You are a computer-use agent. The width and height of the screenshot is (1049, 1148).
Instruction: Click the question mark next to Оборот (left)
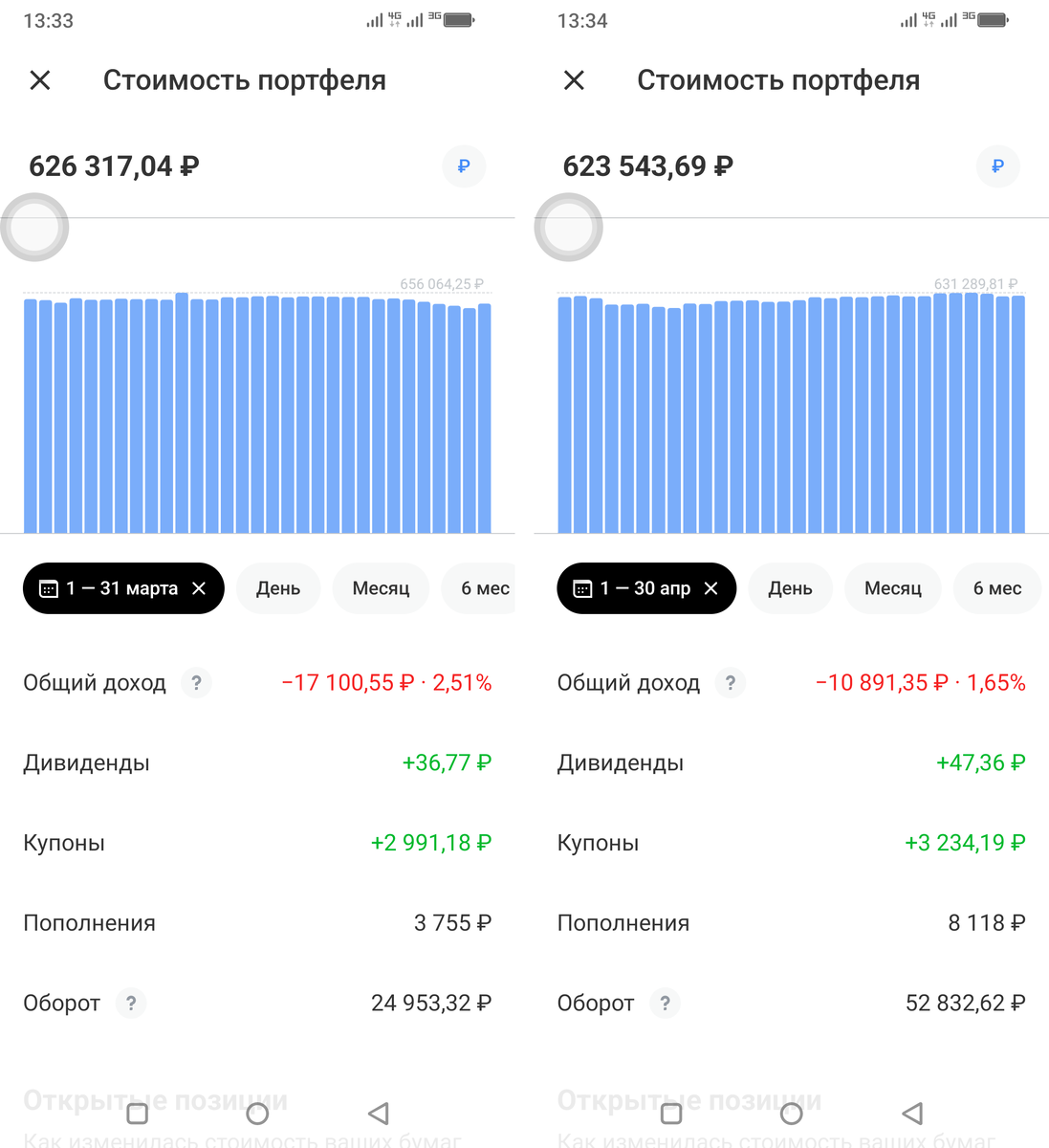pyautogui.click(x=132, y=1004)
